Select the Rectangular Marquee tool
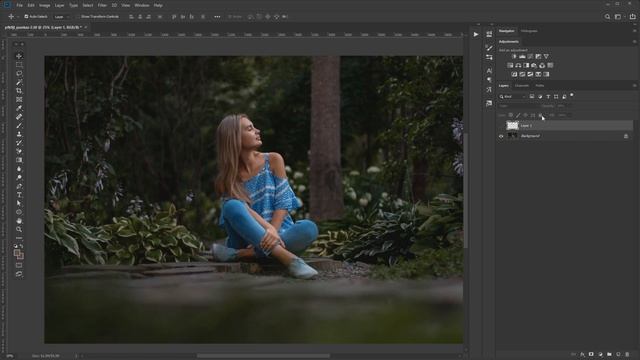 [19, 64]
